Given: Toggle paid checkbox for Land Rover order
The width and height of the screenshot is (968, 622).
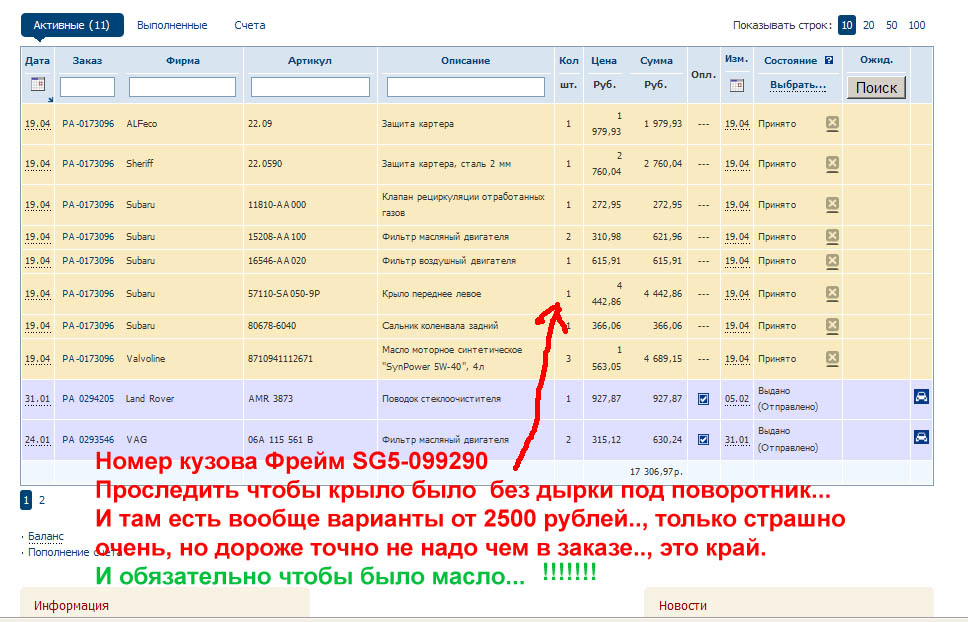Looking at the screenshot, I should coord(703,399).
